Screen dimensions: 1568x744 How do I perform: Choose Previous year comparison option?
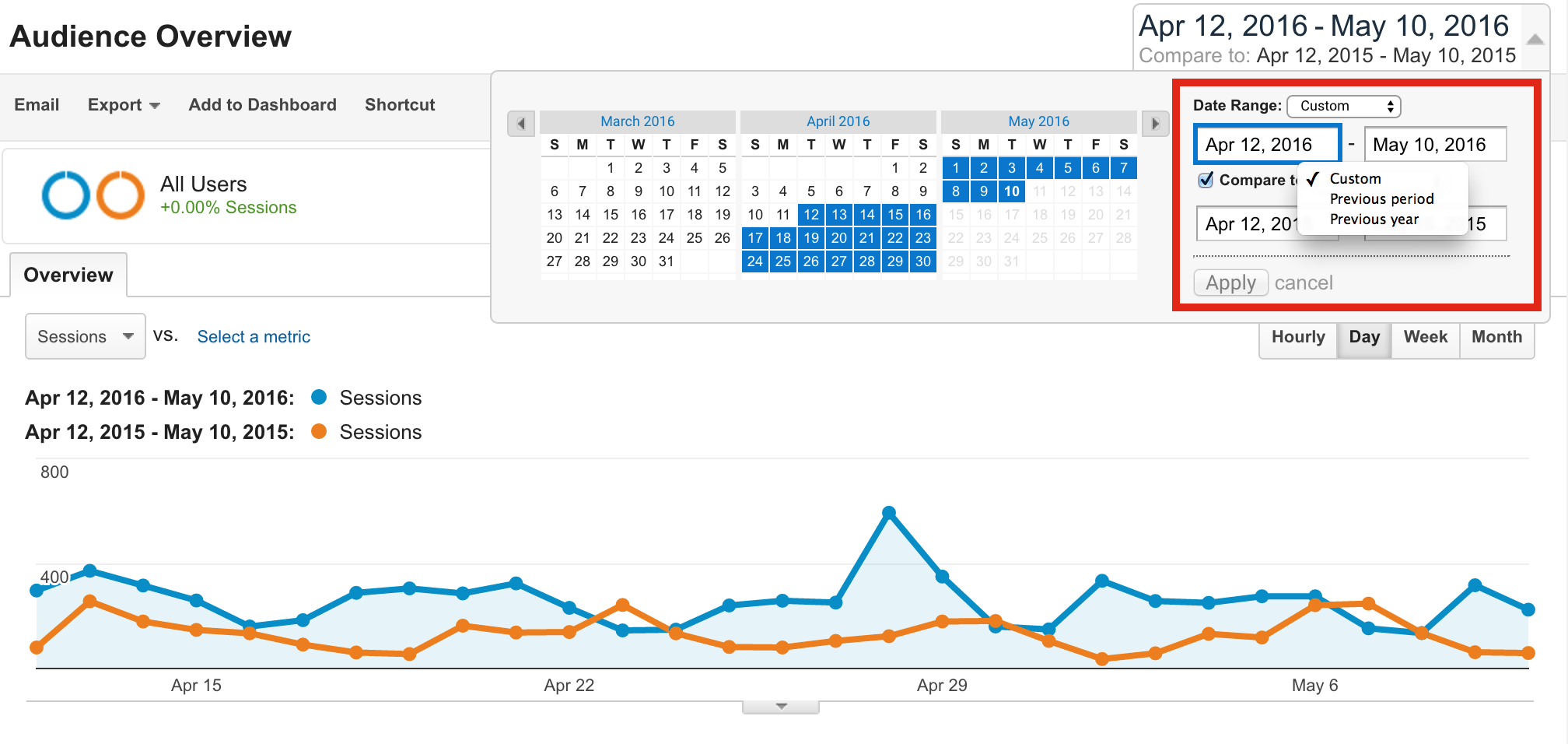(1374, 219)
